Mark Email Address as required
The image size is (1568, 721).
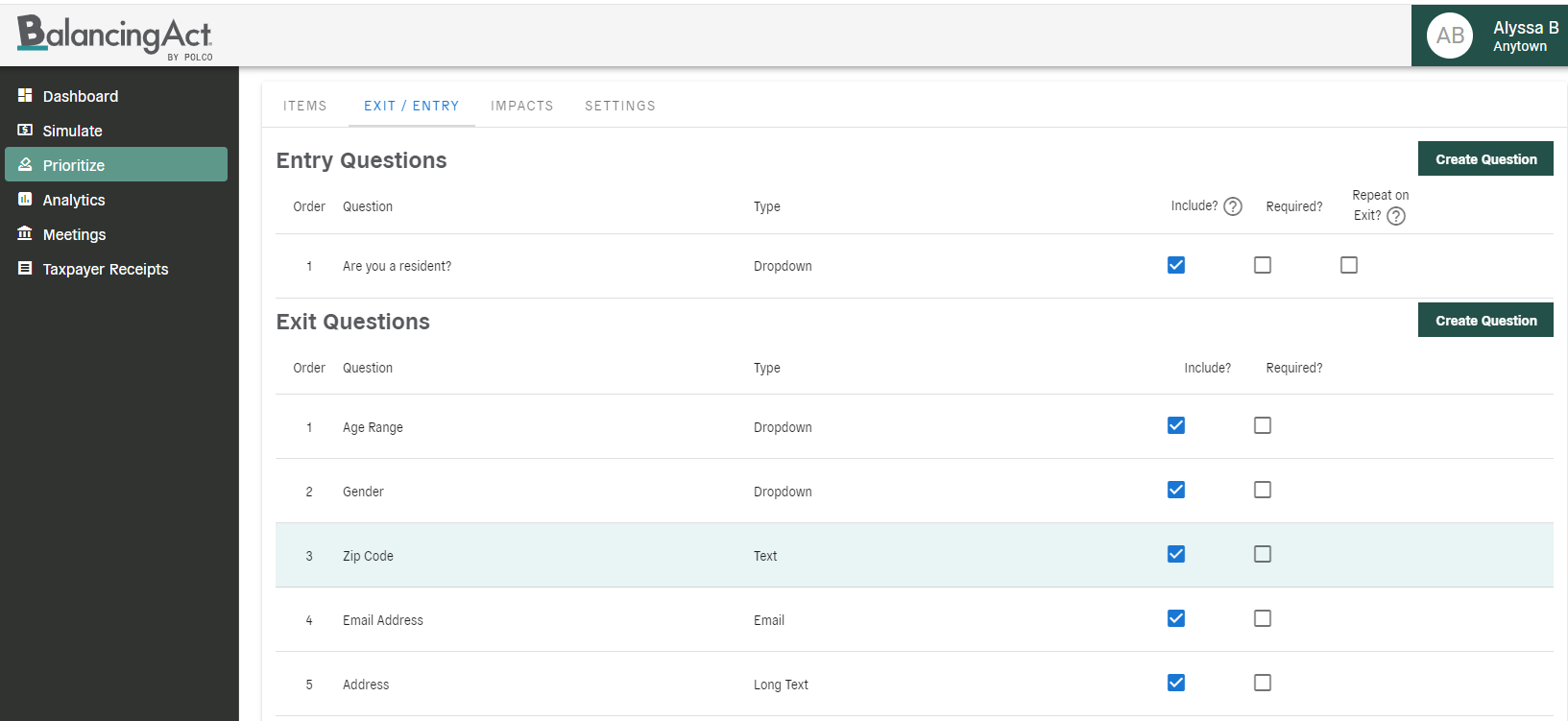pyautogui.click(x=1263, y=618)
